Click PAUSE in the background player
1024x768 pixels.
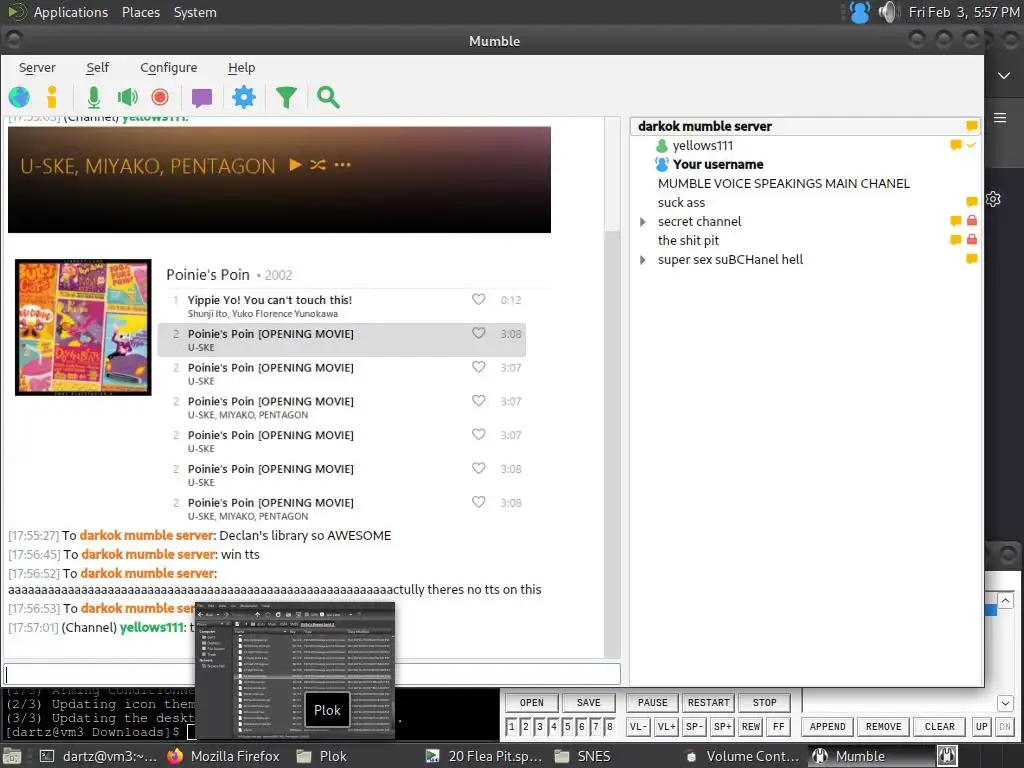652,703
